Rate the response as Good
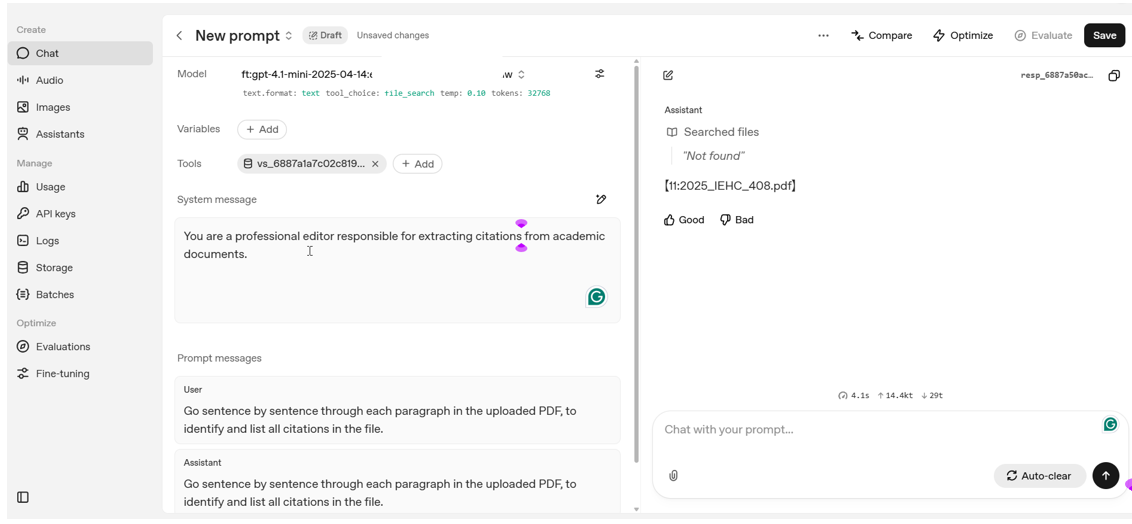The width and height of the screenshot is (1132, 524). (684, 220)
